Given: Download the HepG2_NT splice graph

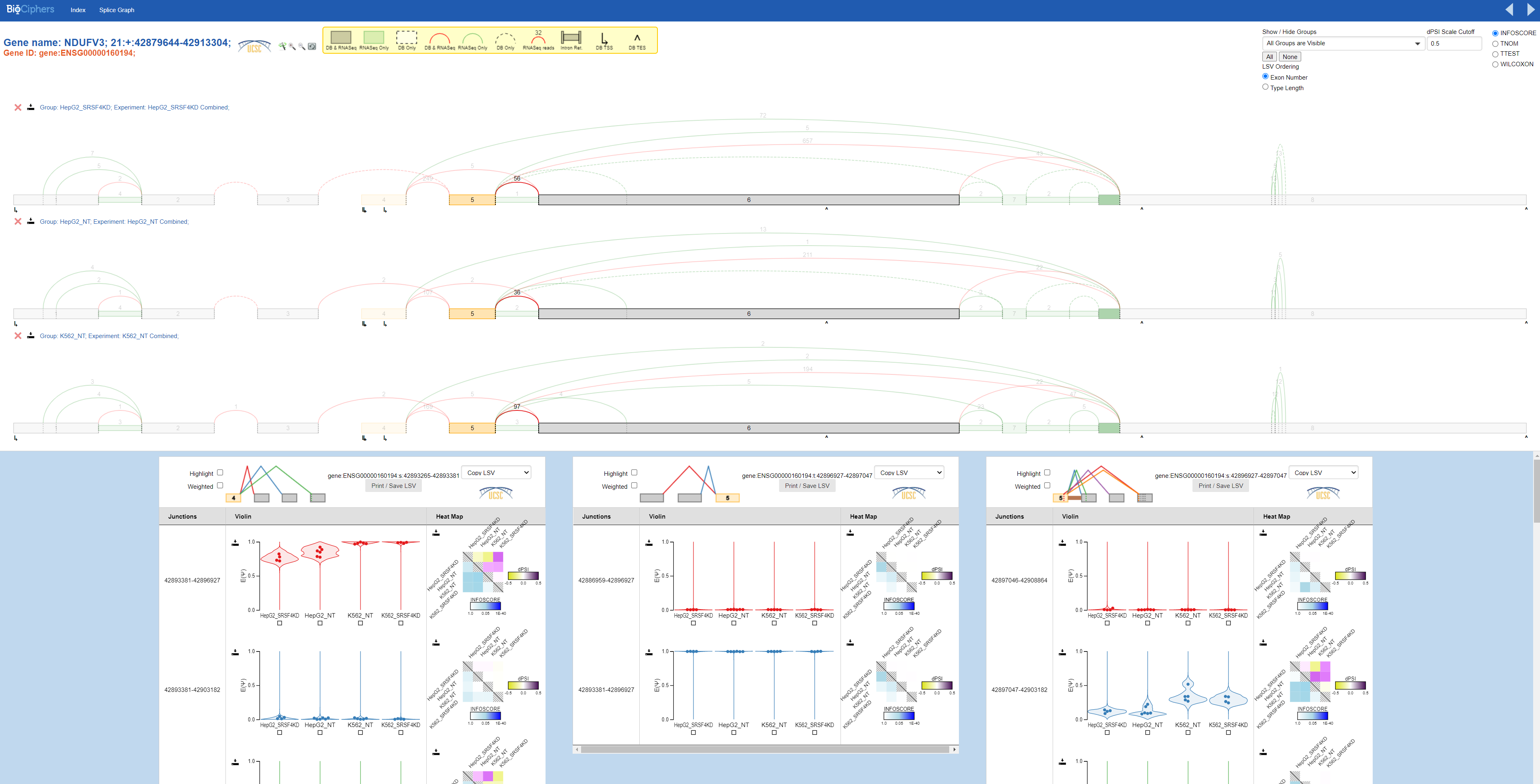Looking at the screenshot, I should click(x=30, y=221).
